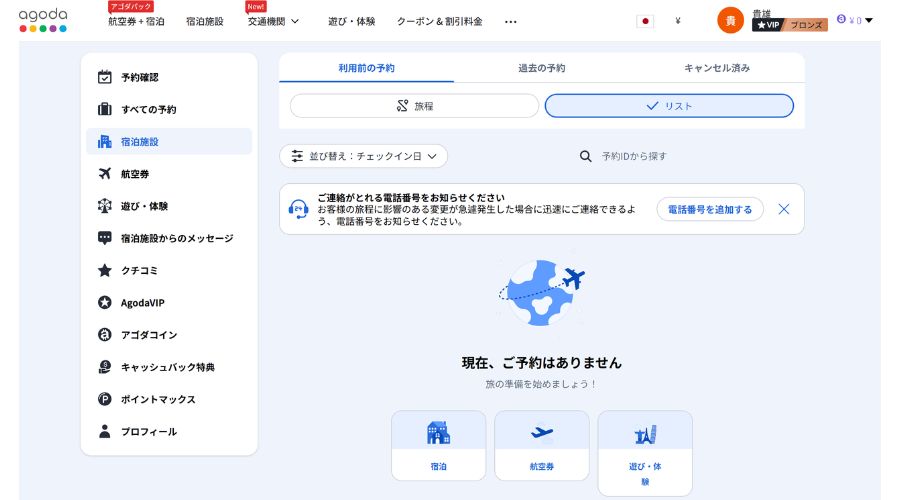Viewport: 900px width, 500px height.
Task: Open 遊び・体験 in top navigation
Action: (351, 21)
